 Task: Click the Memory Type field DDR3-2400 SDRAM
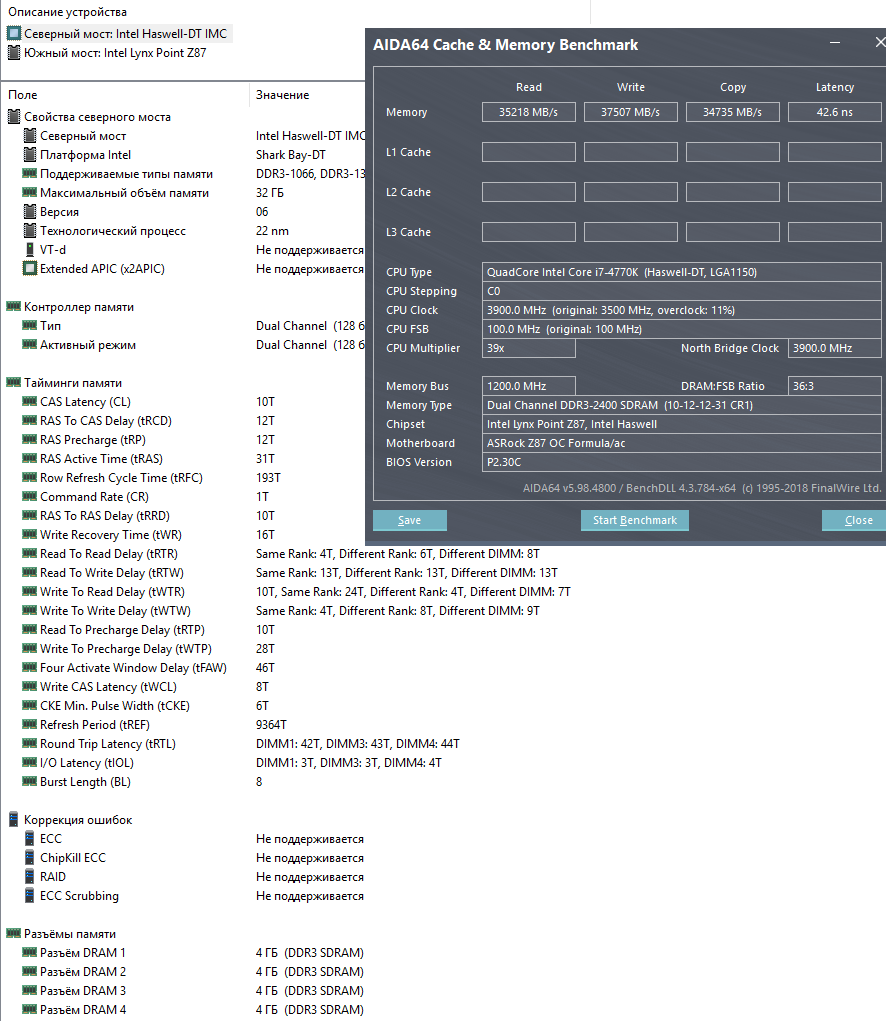click(x=682, y=405)
